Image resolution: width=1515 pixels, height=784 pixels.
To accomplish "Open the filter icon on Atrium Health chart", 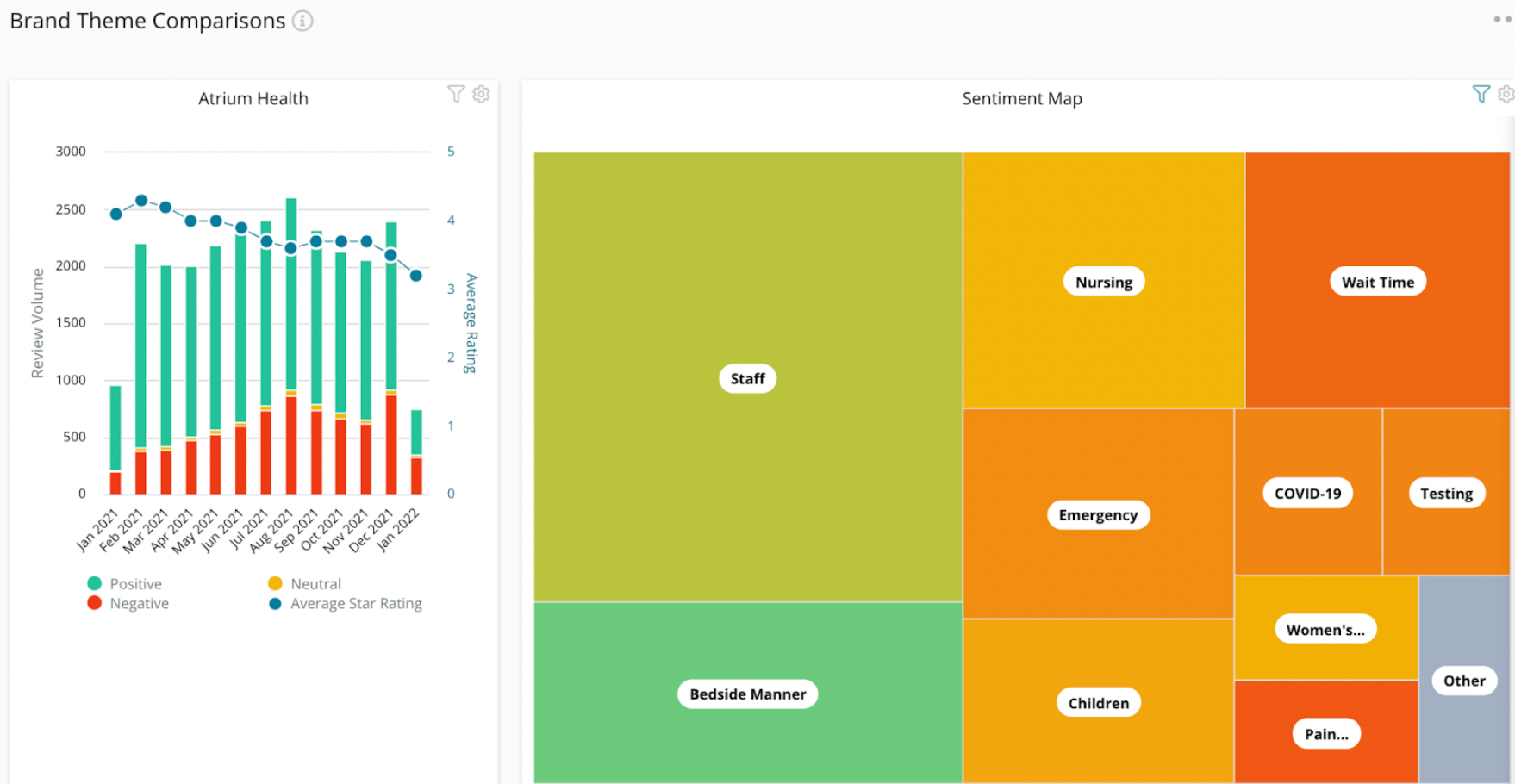I will [456, 95].
